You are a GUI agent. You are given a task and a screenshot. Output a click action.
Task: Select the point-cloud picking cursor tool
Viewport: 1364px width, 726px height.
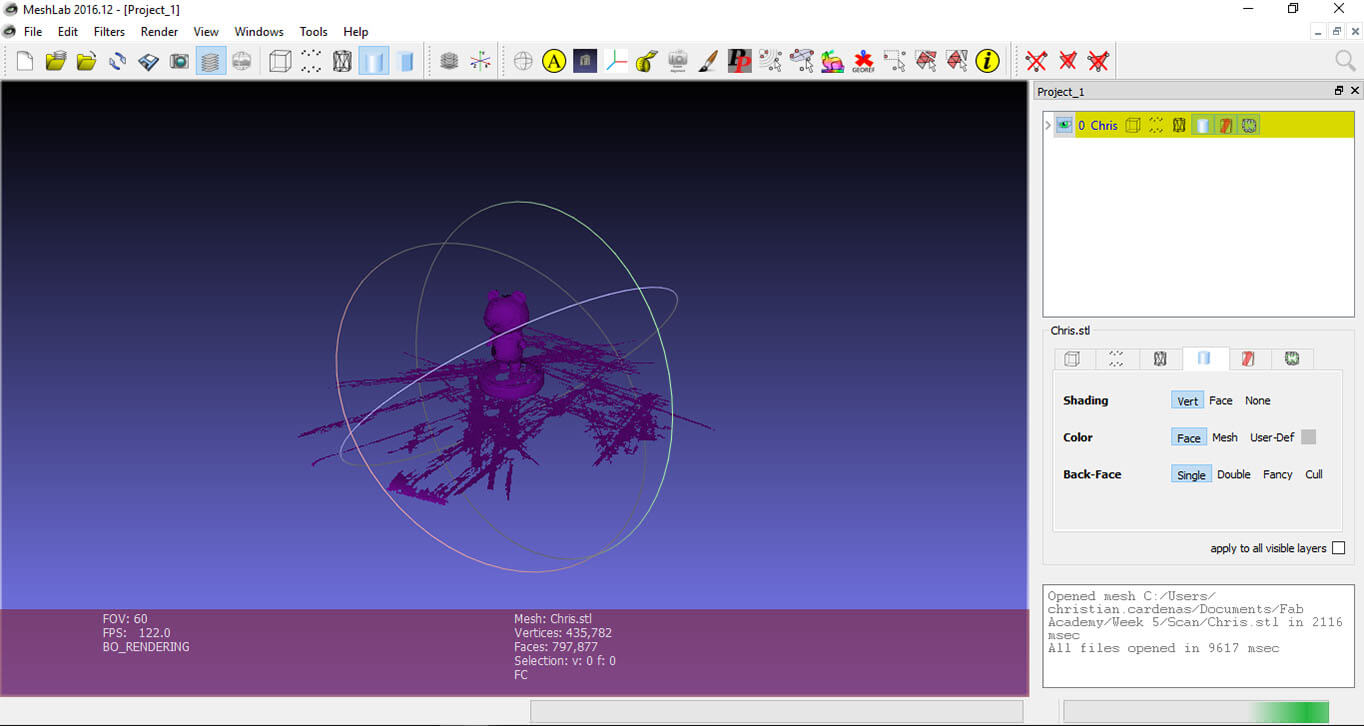click(770, 61)
